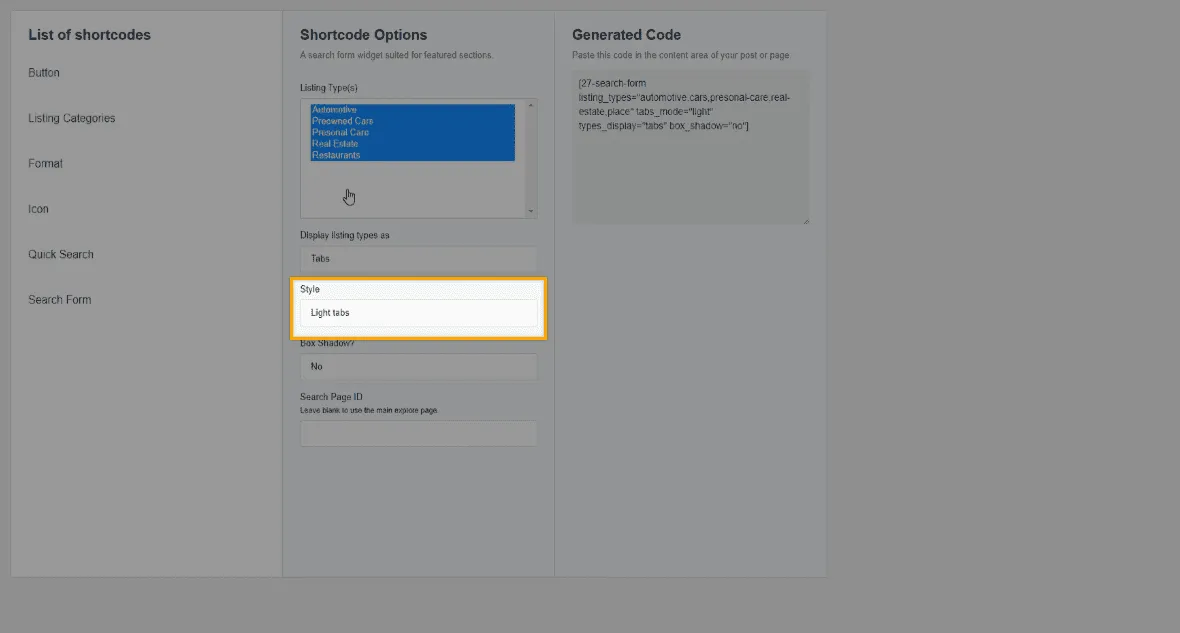
Task: Pick the Personal Care listing type
Action: 340,132
